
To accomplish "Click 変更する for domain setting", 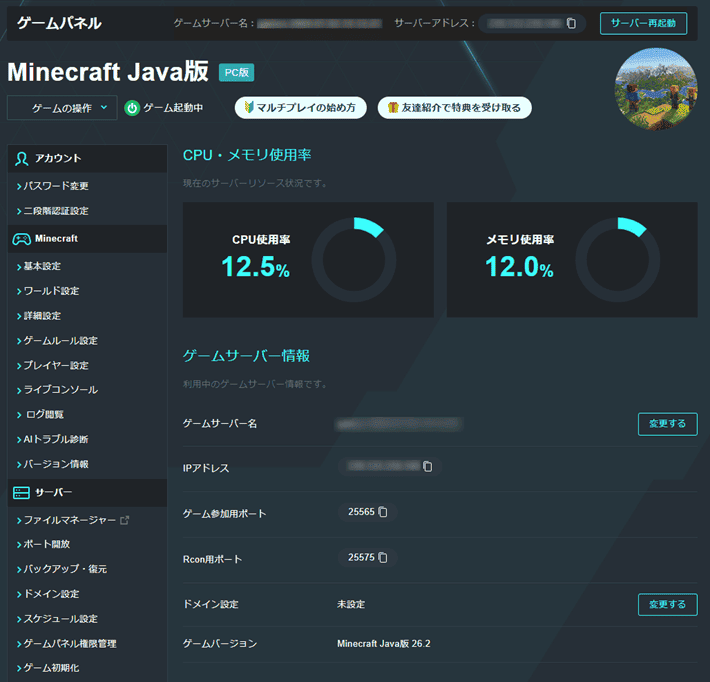I will [x=667, y=605].
